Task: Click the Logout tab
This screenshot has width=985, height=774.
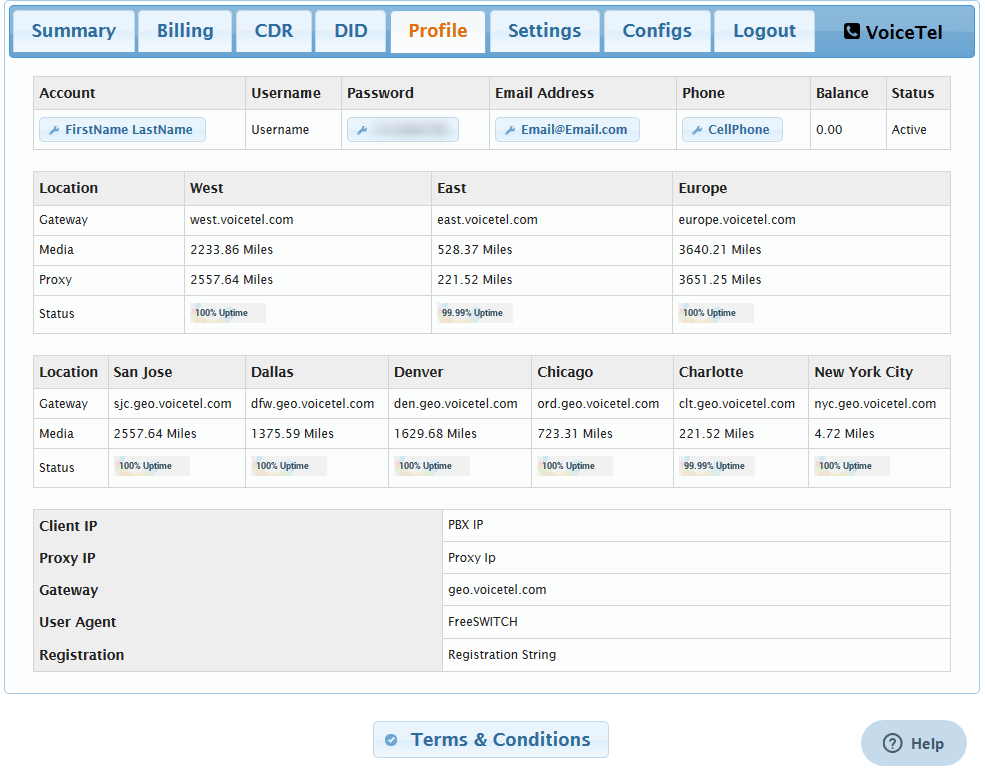Action: click(765, 31)
